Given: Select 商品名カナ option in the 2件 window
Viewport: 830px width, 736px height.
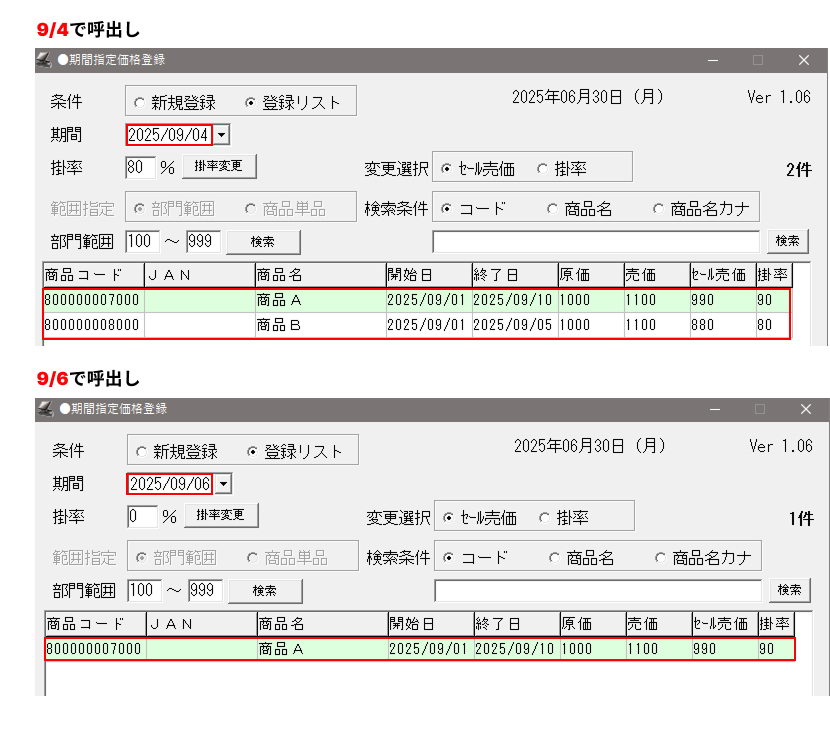Looking at the screenshot, I should (x=658, y=209).
